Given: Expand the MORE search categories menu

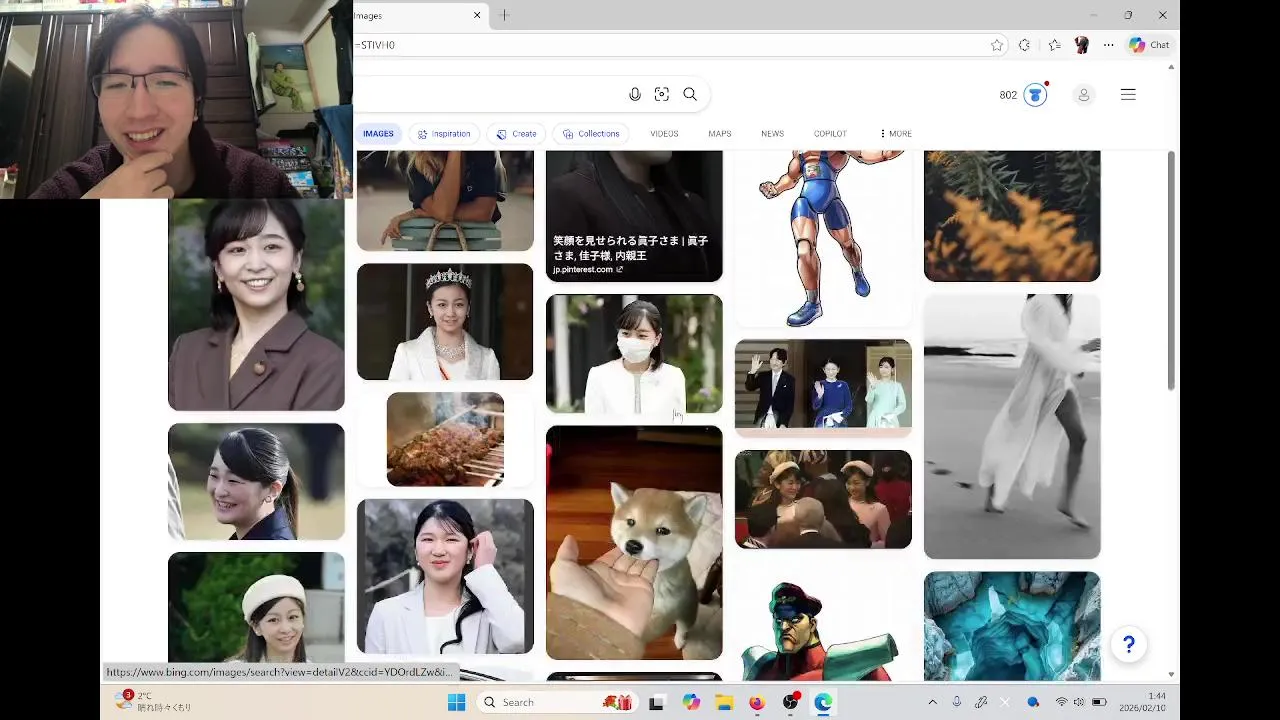Looking at the screenshot, I should coord(896,134).
